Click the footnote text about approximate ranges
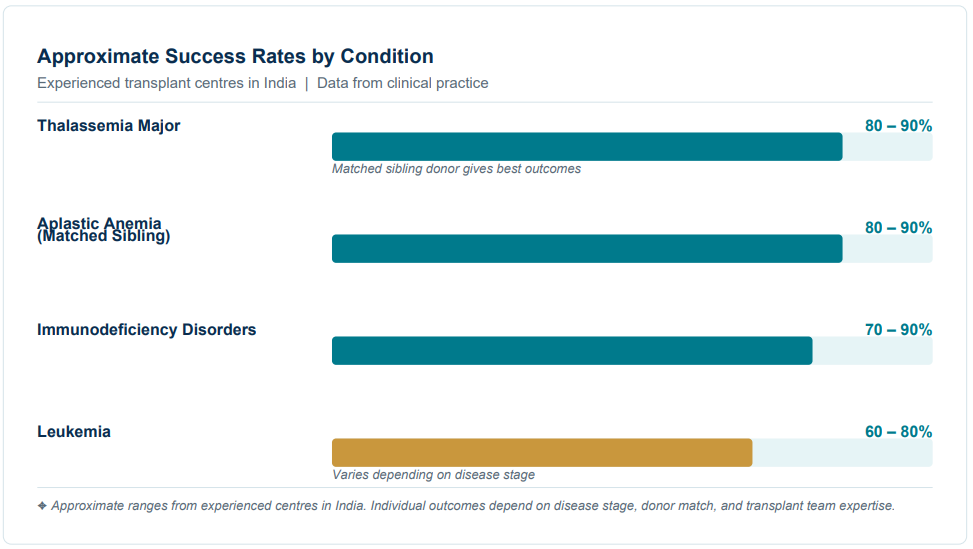This screenshot has width=973, height=549. coord(473,506)
